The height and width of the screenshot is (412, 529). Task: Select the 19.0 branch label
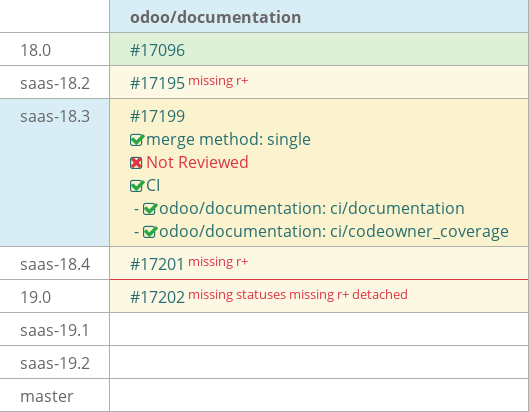click(35, 297)
